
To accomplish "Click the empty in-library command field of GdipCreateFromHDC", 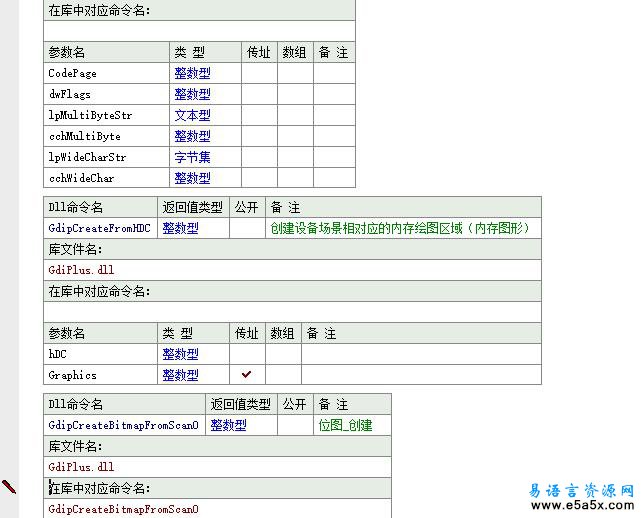I will pyautogui.click(x=292, y=312).
